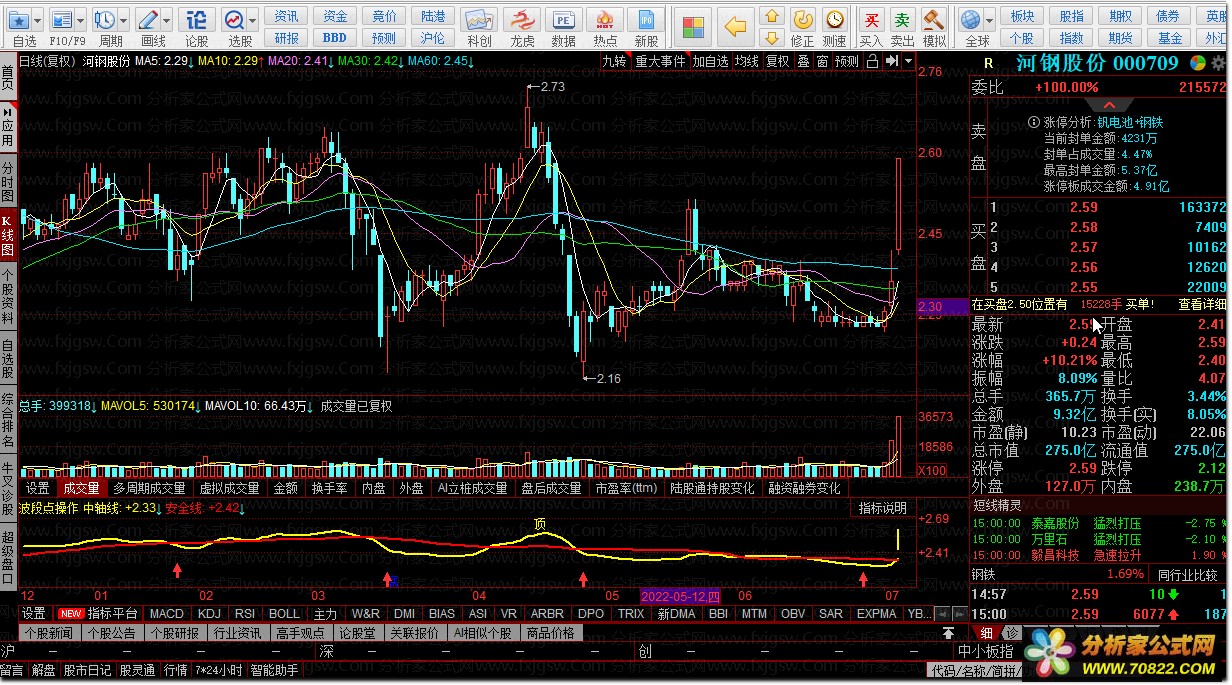Click the yellow back arrow icon
The image size is (1232, 685).
point(736,25)
